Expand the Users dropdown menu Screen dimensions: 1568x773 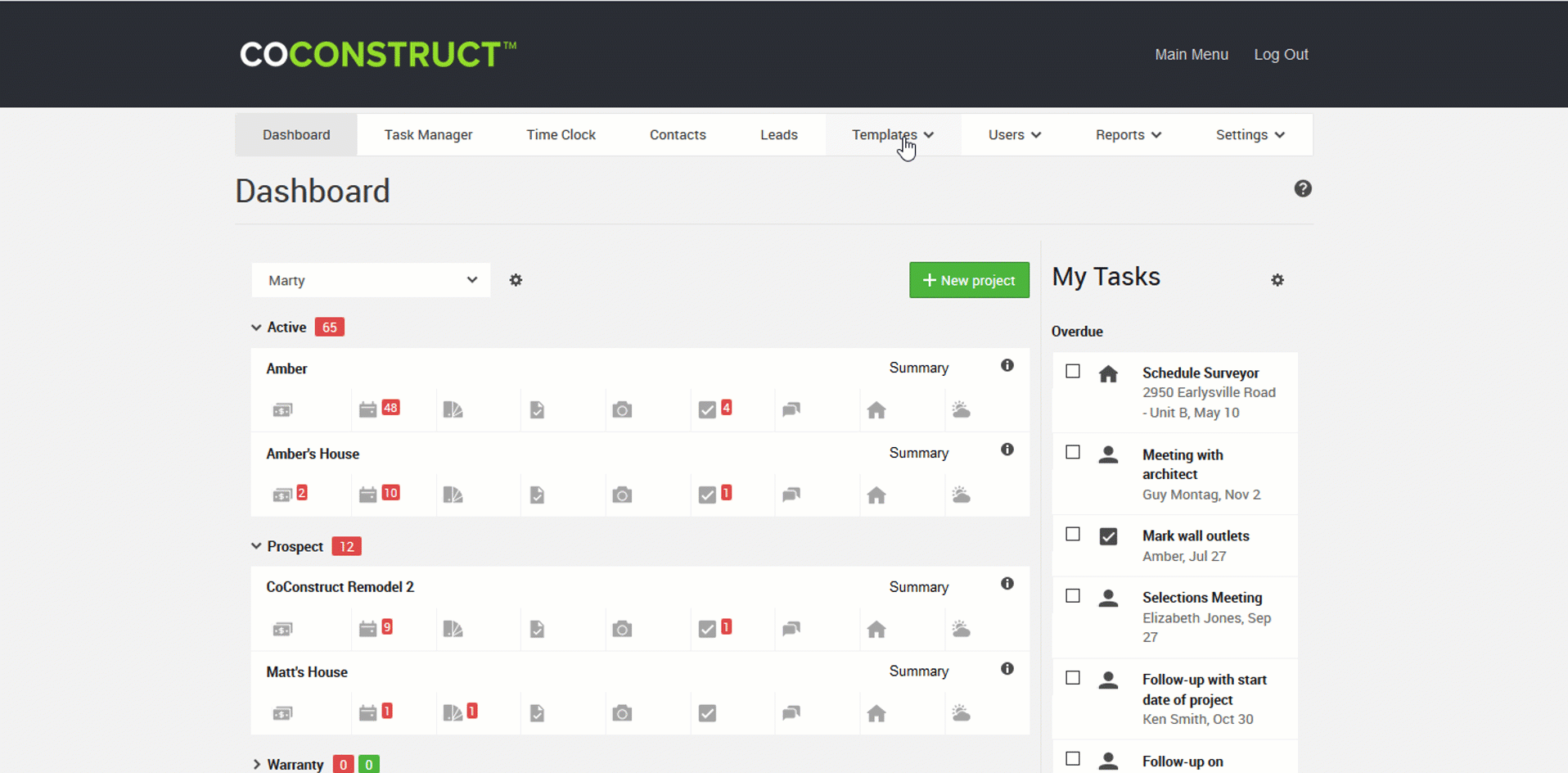(x=1015, y=135)
